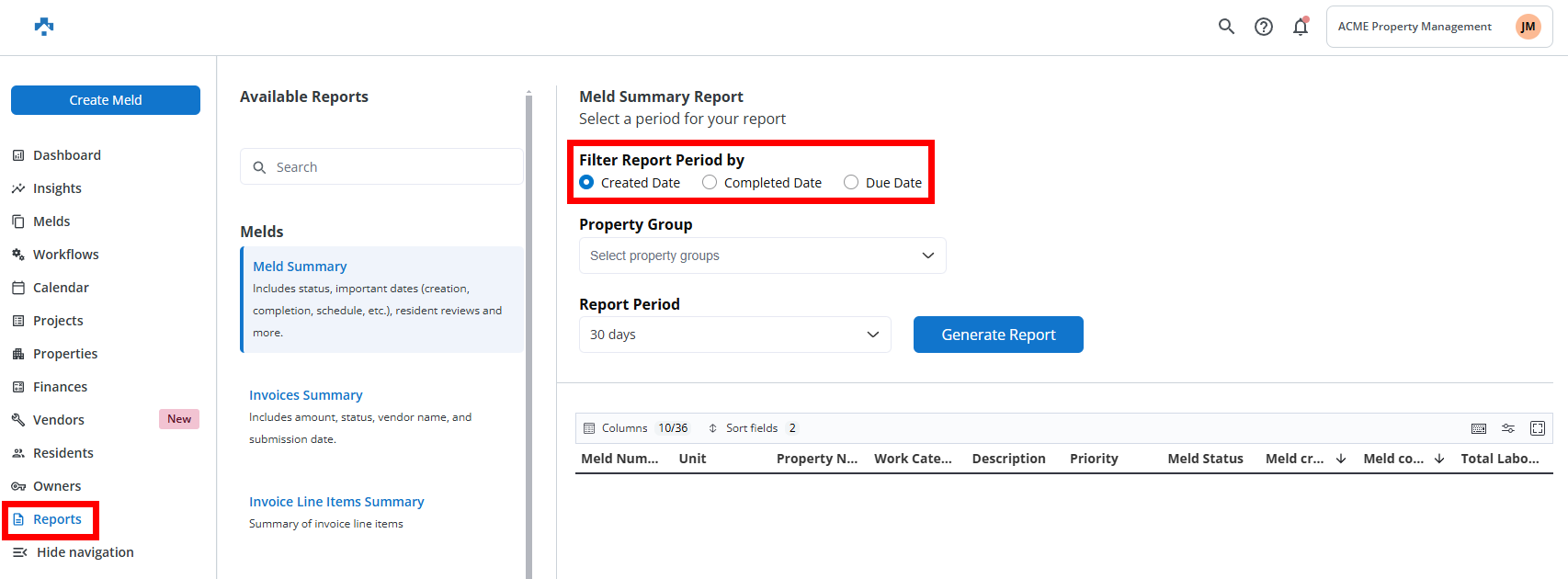Open notifications bell icon
Screen dimensions: 1568x579
(1300, 27)
